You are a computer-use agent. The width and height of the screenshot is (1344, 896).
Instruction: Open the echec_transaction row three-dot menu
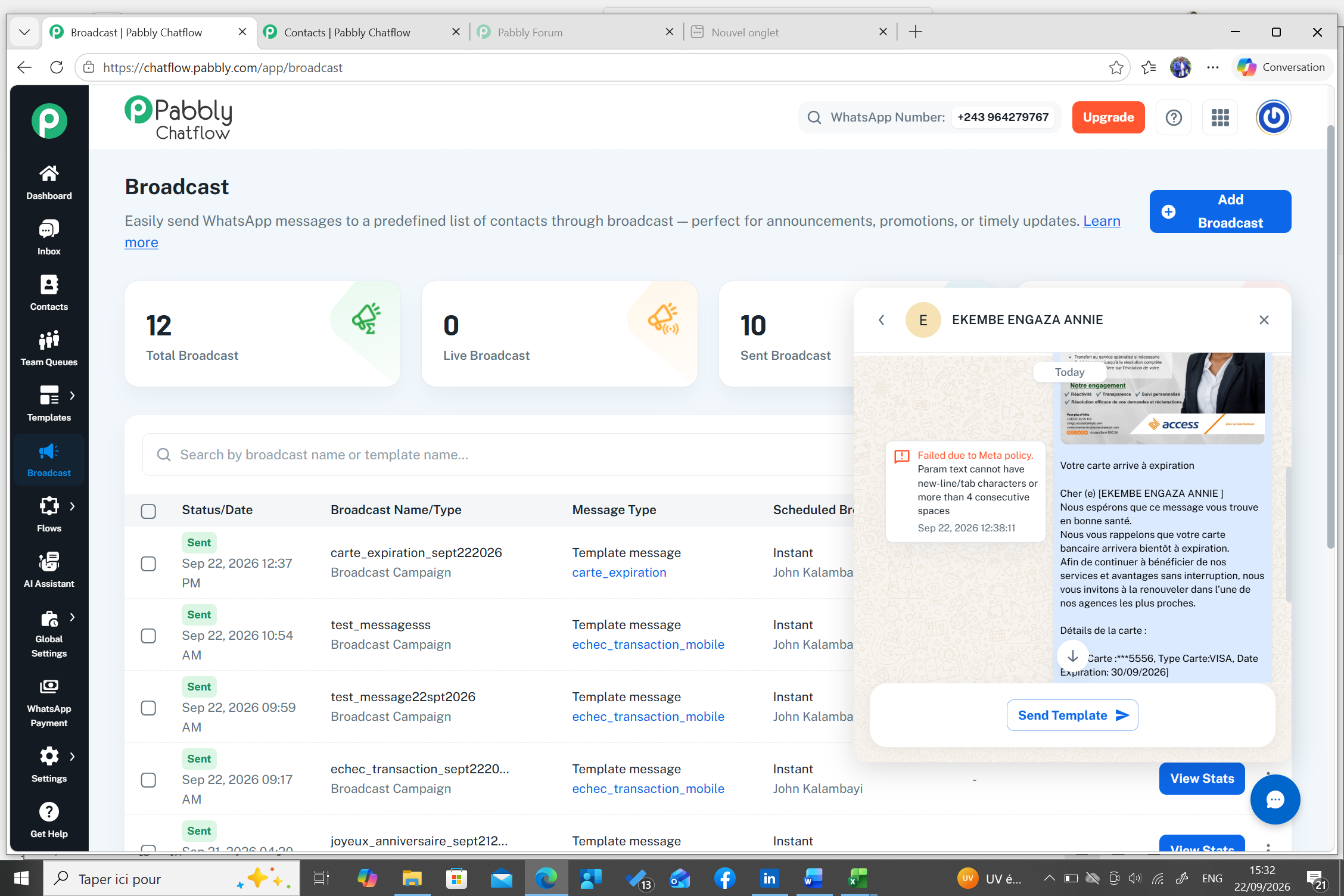pyautogui.click(x=1268, y=773)
